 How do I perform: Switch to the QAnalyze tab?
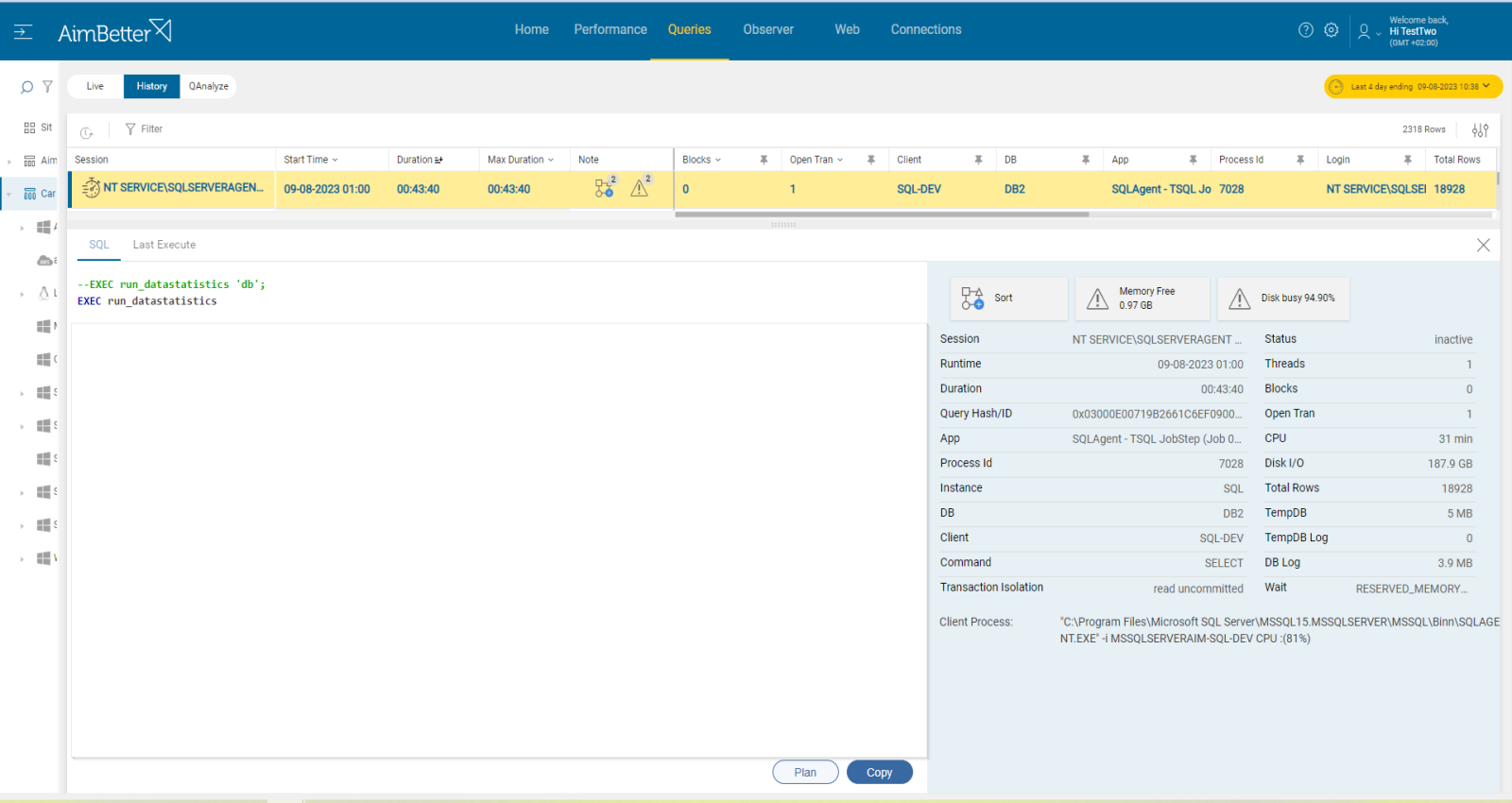[x=208, y=86]
